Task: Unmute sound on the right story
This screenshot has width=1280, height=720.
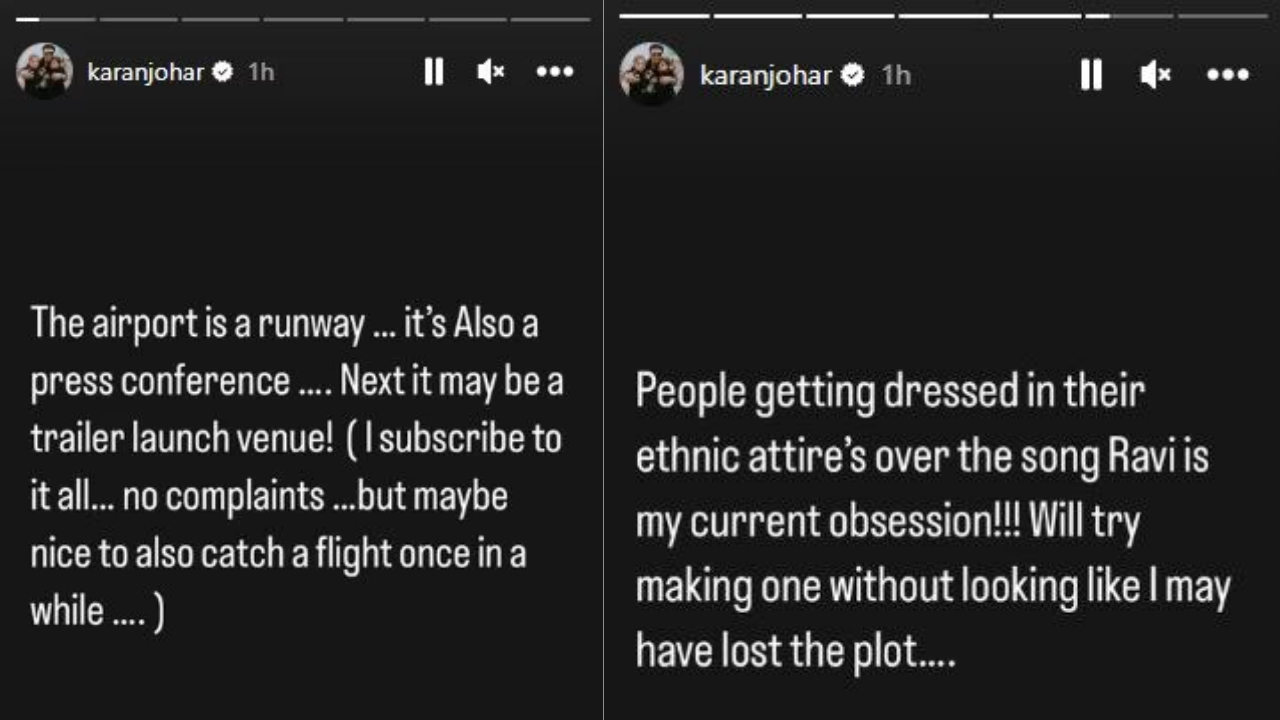Action: pyautogui.click(x=1155, y=75)
